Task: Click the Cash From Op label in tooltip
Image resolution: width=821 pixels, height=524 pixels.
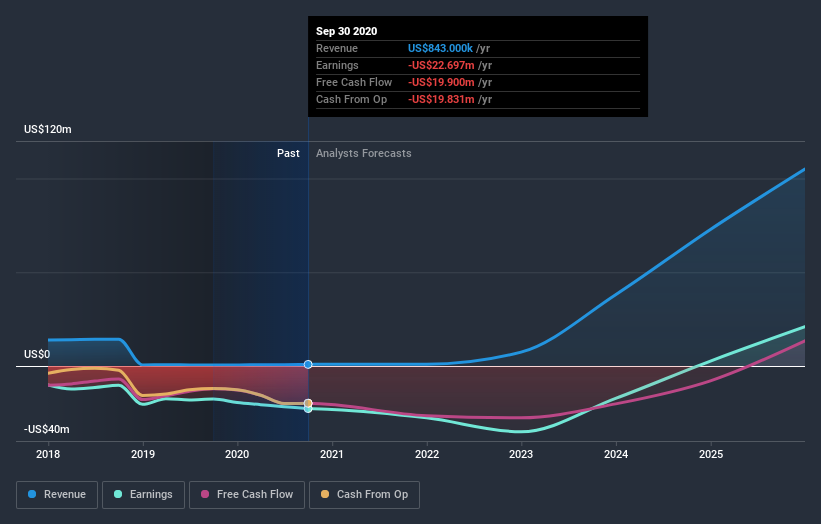Action: 352,99
